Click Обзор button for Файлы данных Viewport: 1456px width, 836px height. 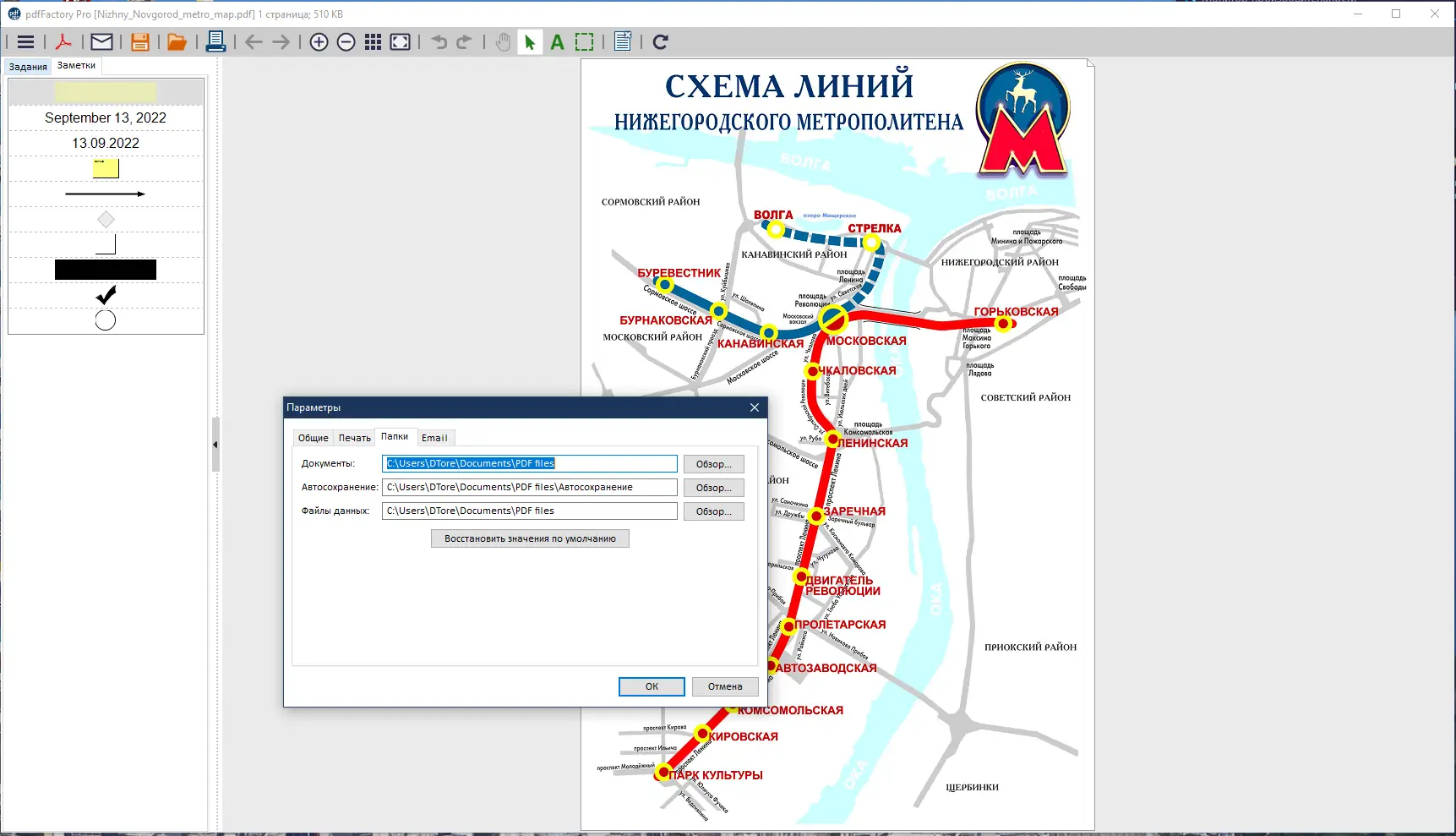point(714,511)
